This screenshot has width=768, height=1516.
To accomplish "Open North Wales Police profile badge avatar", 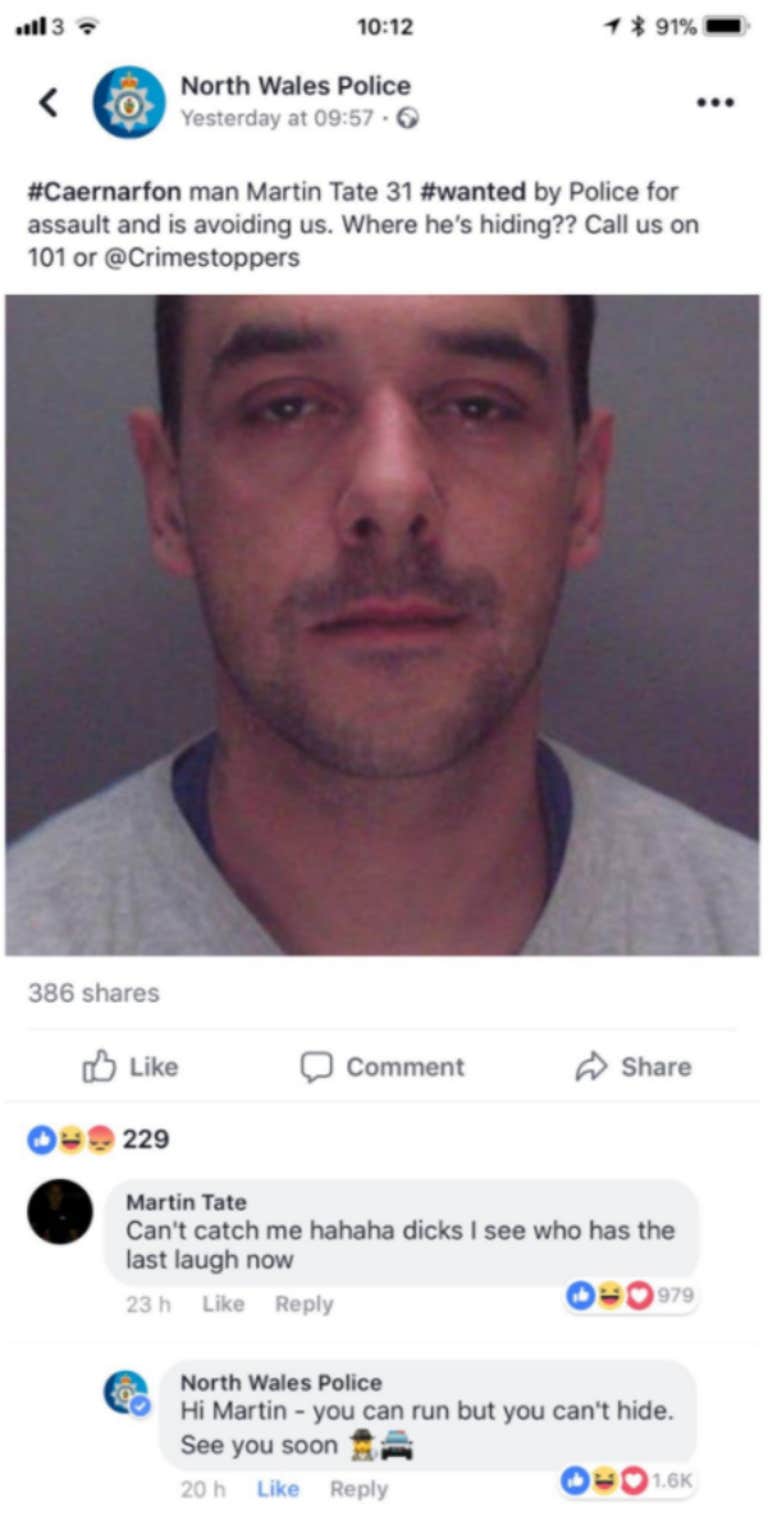I will point(129,102).
